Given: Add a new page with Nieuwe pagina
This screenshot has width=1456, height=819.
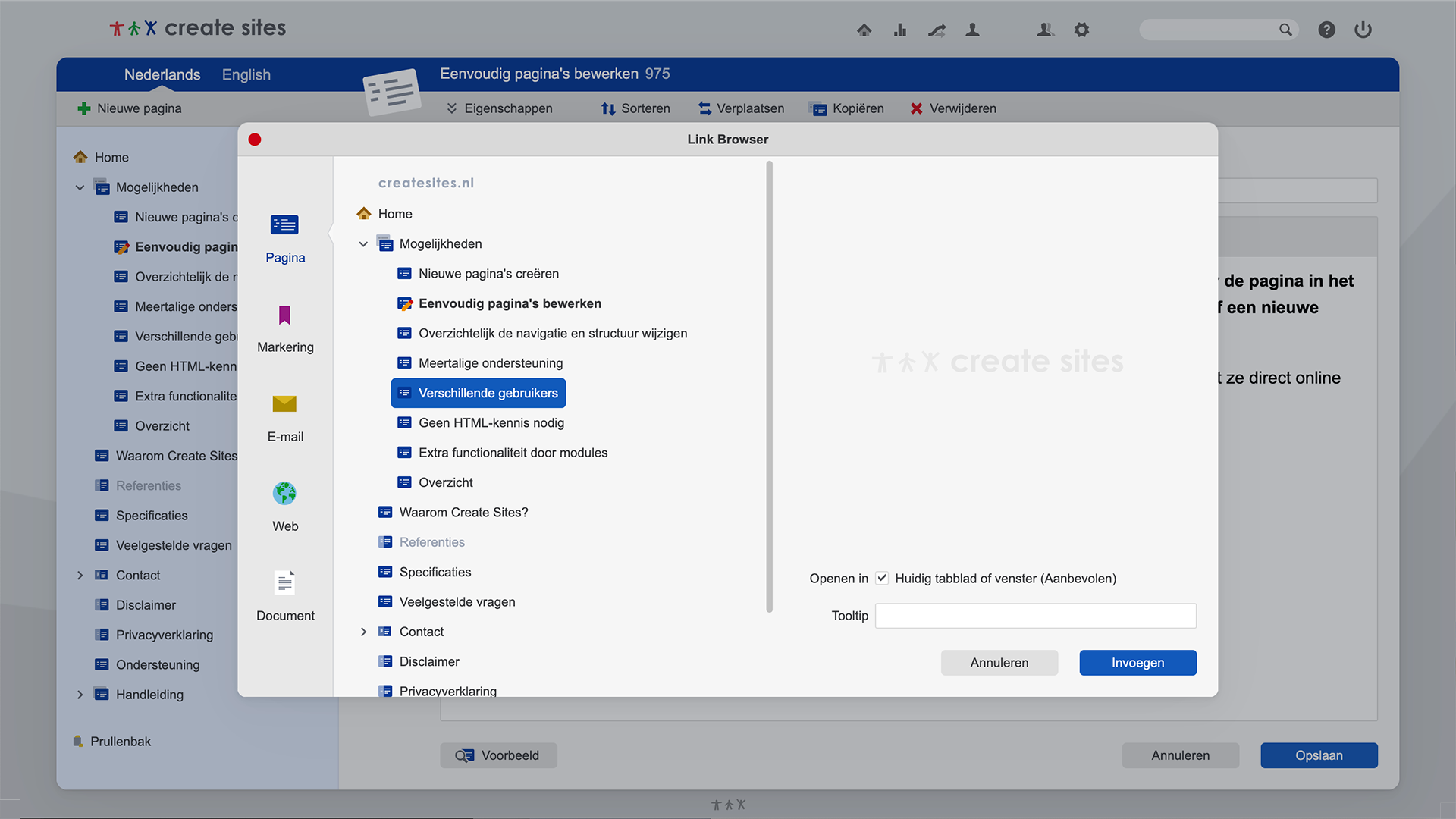Looking at the screenshot, I should click(x=130, y=108).
